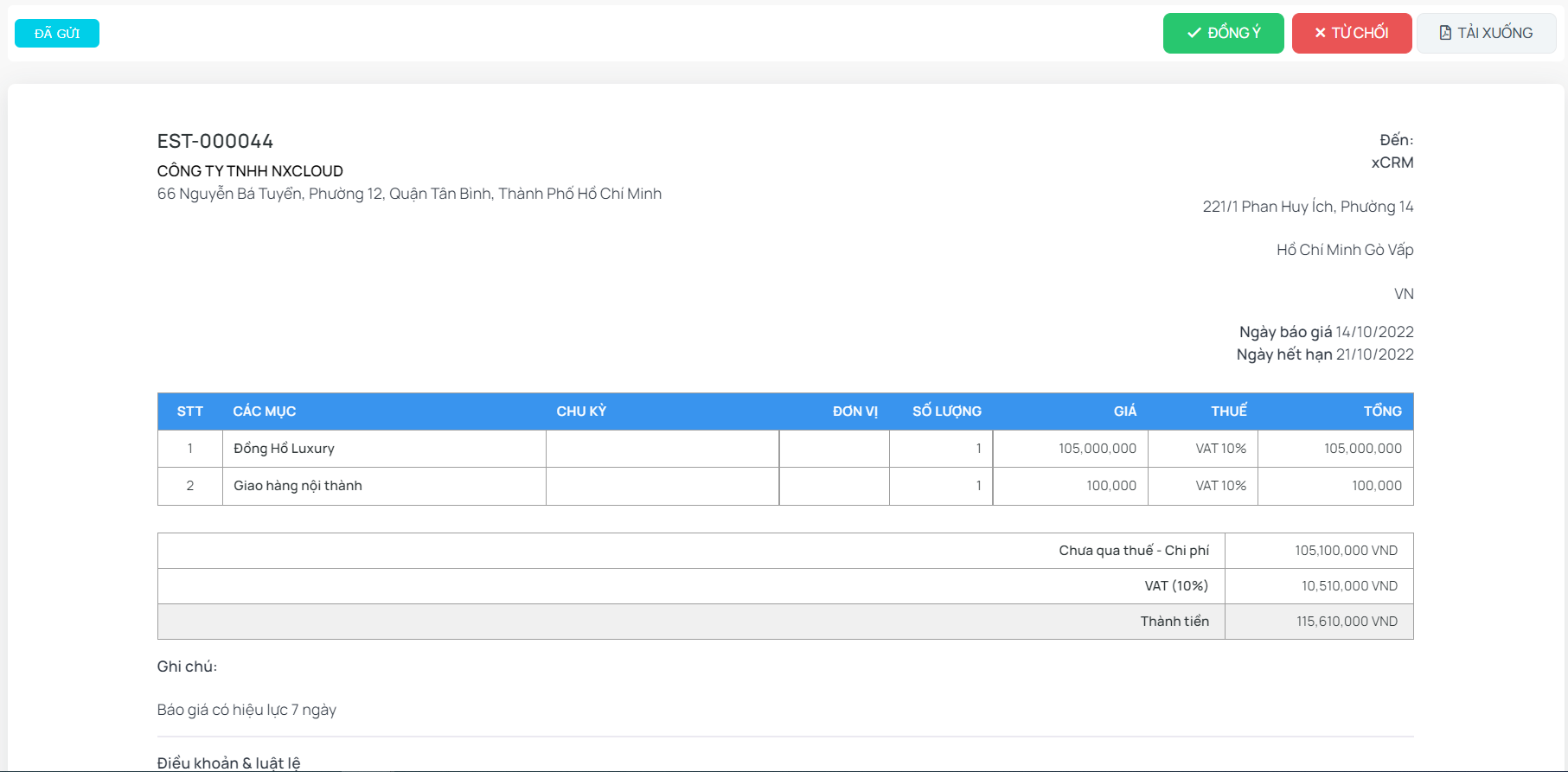Click the CÁC MỤC column header

point(265,412)
